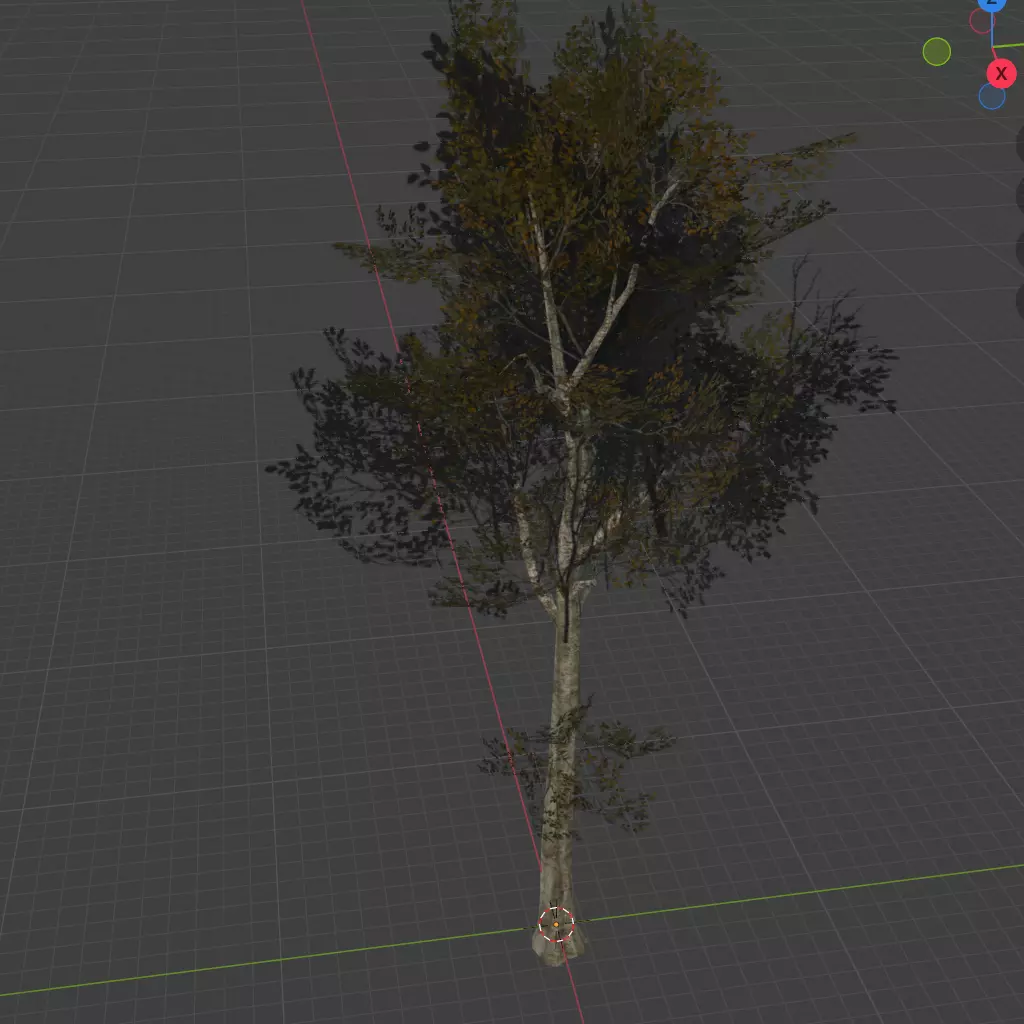This screenshot has height=1024, width=1024.
Task: Click the hollow blue negative Z gizmo circle
Action: click(x=991, y=97)
